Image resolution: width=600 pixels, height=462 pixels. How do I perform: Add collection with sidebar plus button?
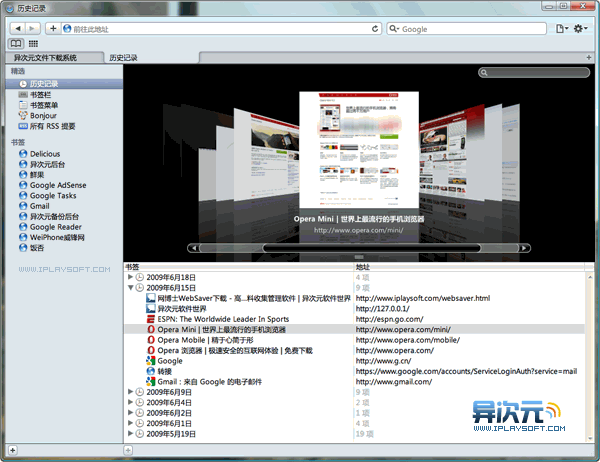click(13, 450)
